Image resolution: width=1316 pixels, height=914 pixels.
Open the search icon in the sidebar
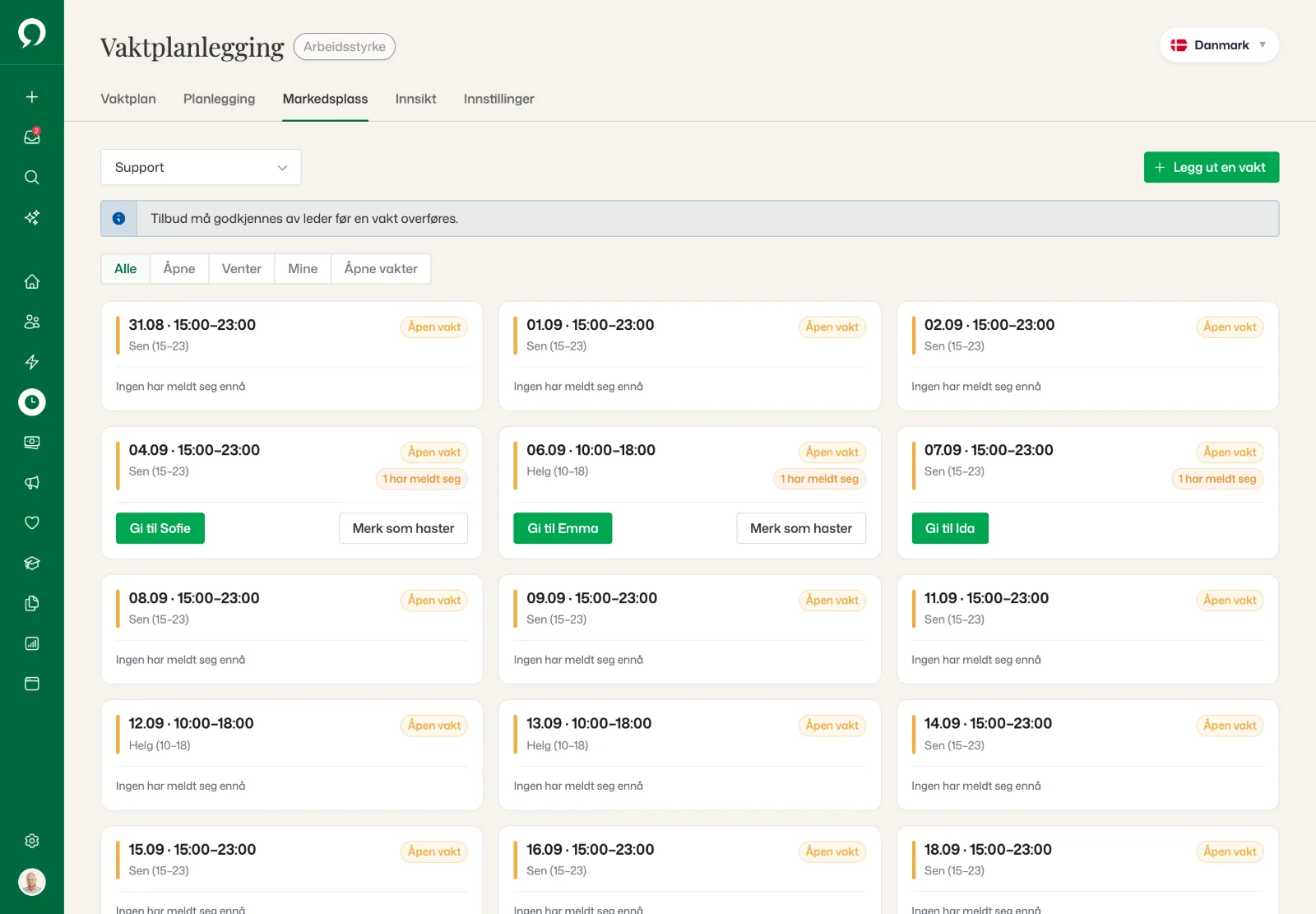pyautogui.click(x=32, y=178)
